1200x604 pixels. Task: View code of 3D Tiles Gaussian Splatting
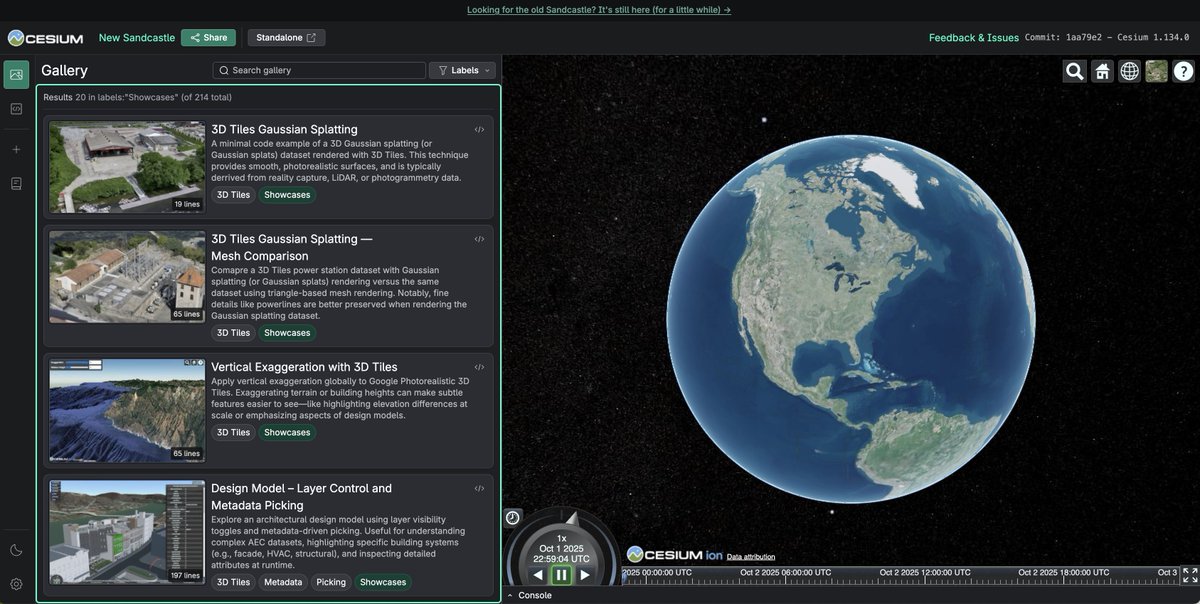pos(479,129)
